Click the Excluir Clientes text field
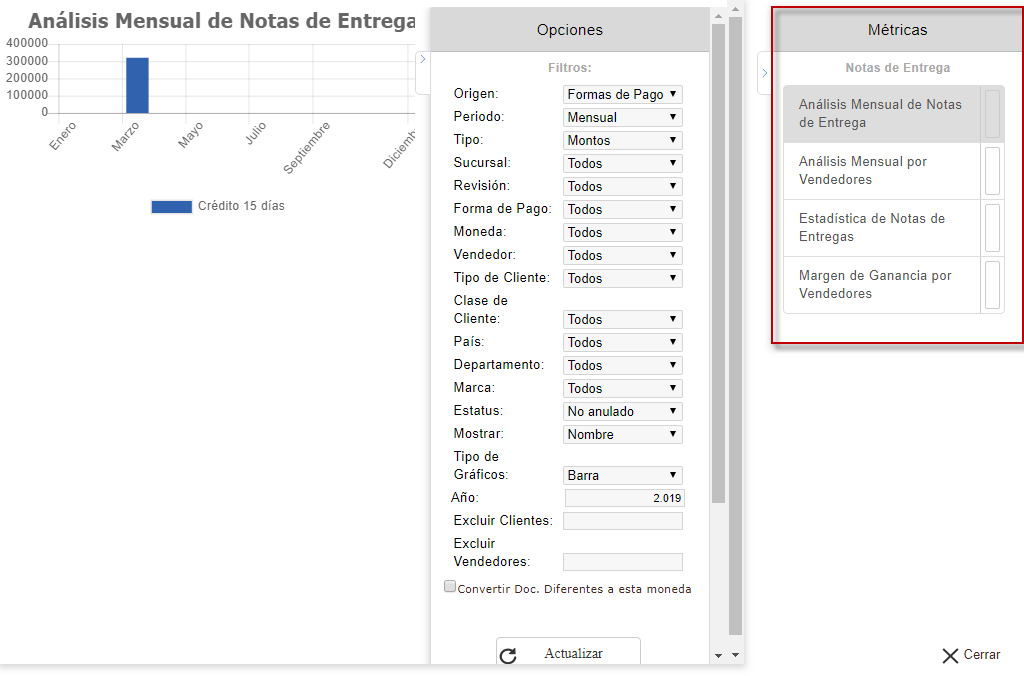 (622, 521)
